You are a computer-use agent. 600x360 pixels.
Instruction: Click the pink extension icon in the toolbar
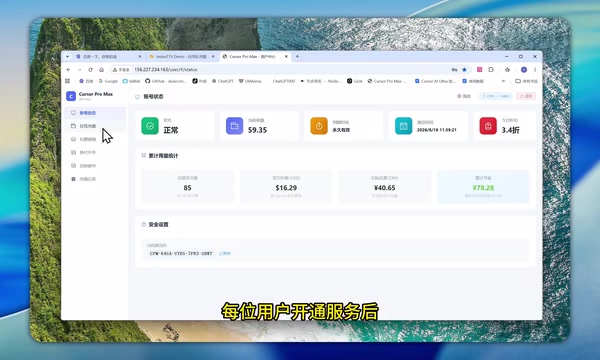click(479, 70)
